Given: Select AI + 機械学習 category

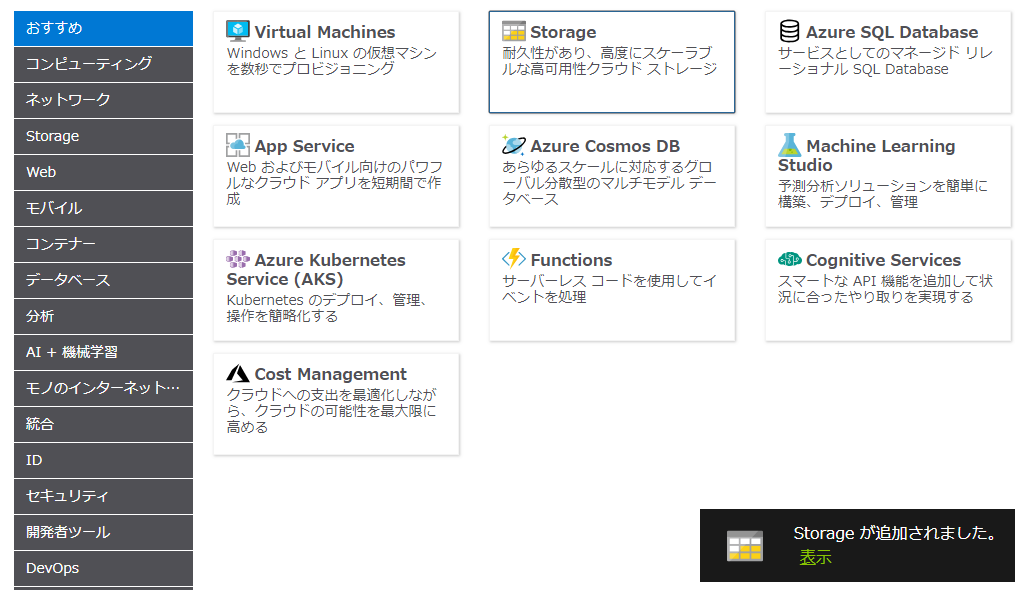Looking at the screenshot, I should pyautogui.click(x=104, y=352).
